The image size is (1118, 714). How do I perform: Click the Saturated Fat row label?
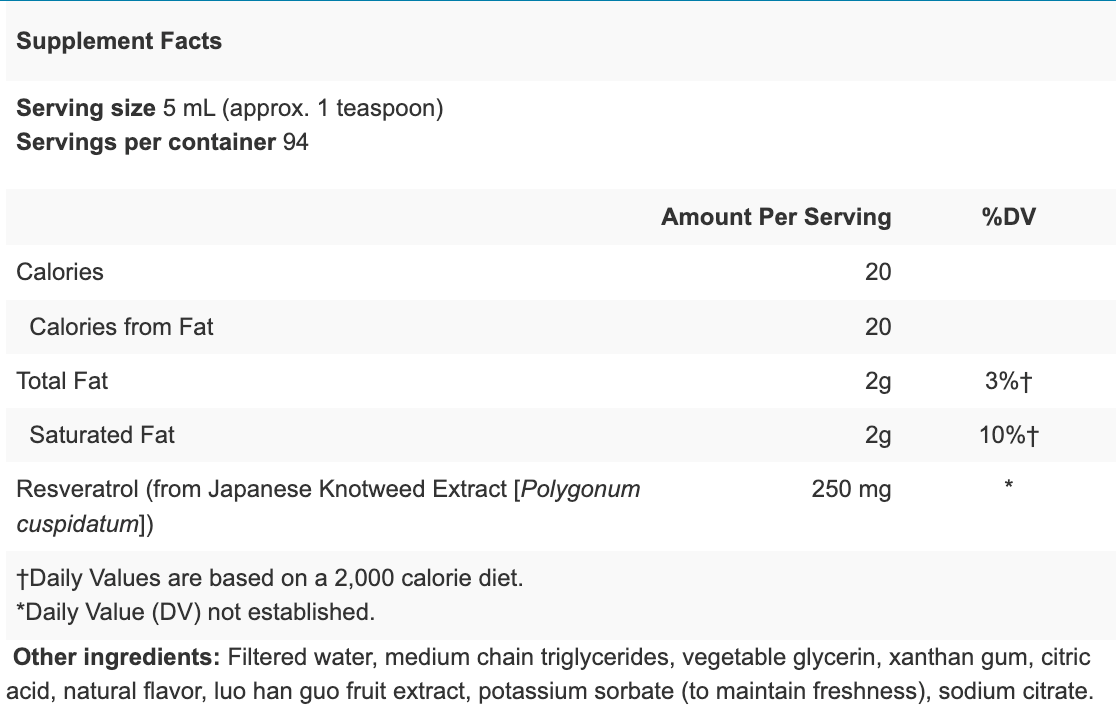[x=102, y=435]
